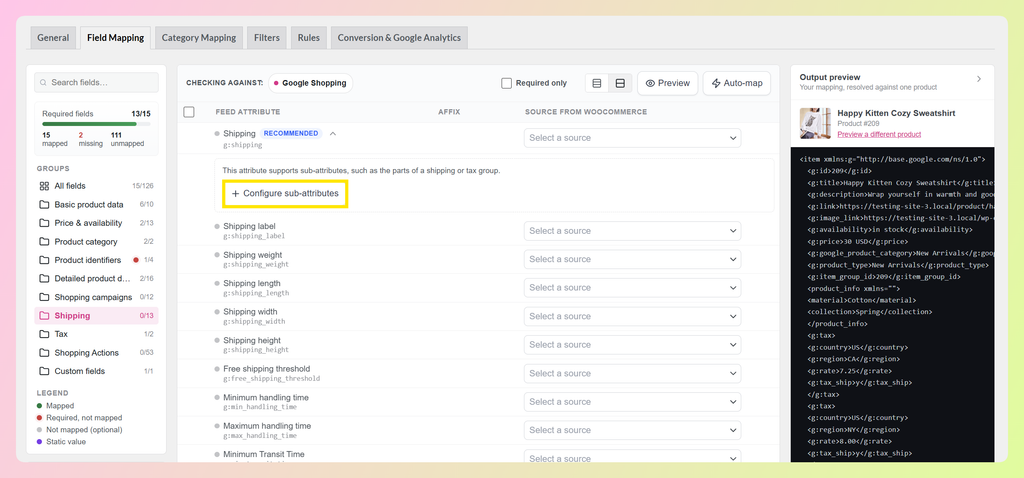Click the Detailed product data folder icon
The width and height of the screenshot is (1024, 478).
[44, 279]
